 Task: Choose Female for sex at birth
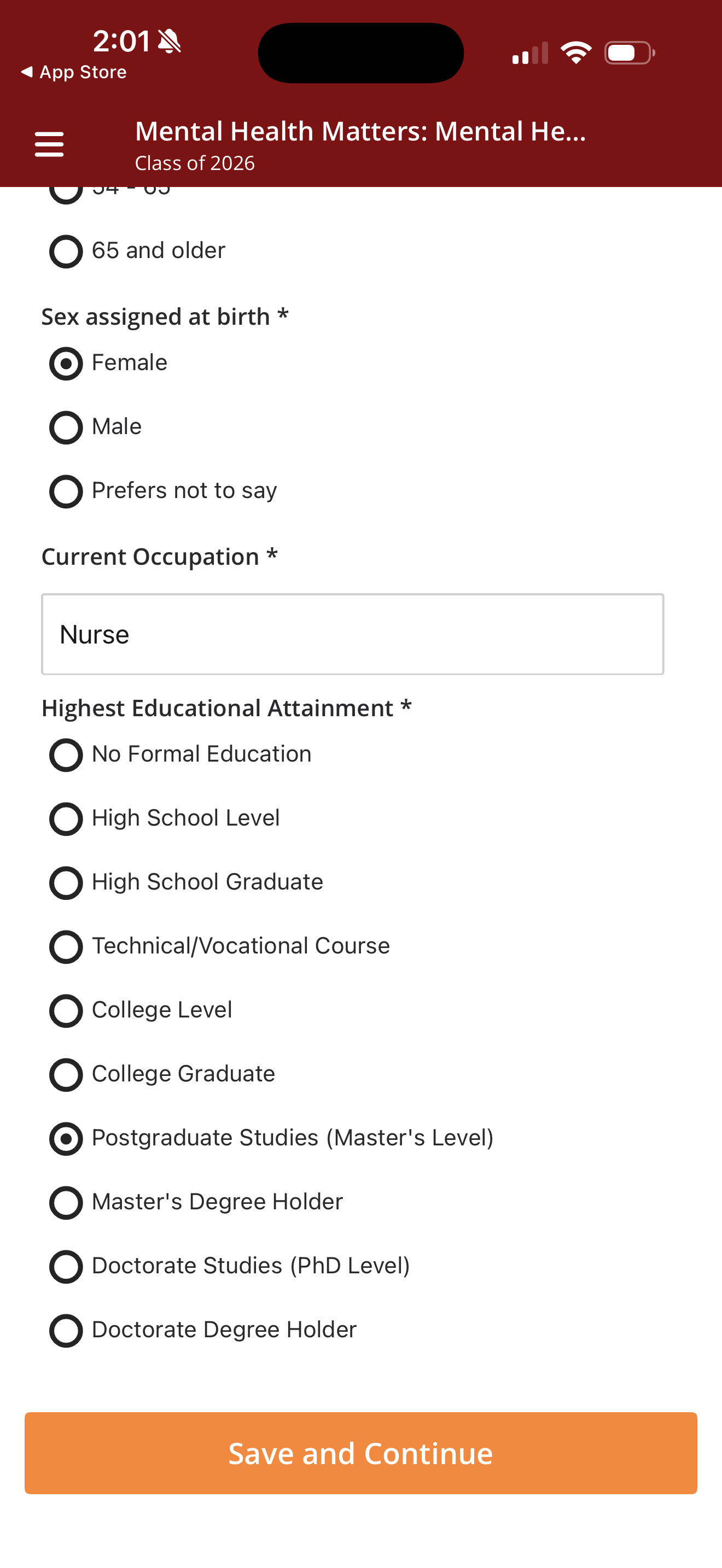66,364
